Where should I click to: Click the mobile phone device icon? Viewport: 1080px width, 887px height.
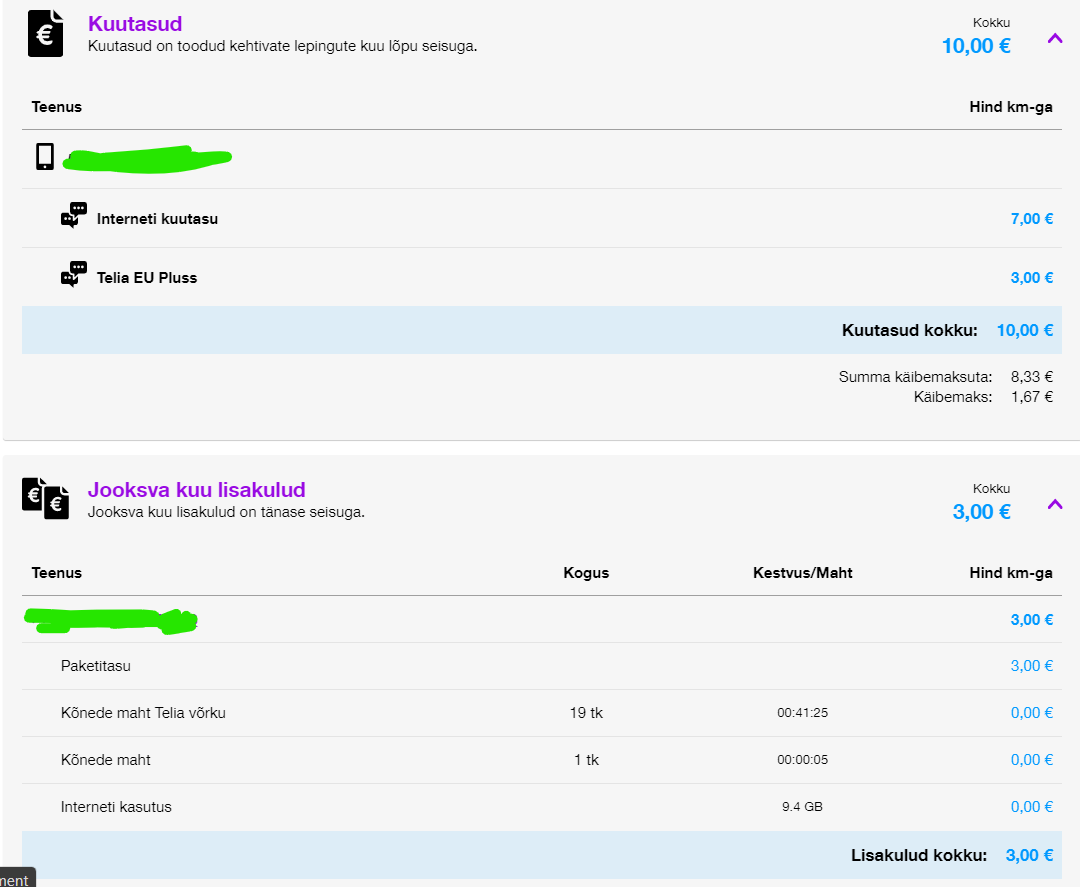click(45, 156)
